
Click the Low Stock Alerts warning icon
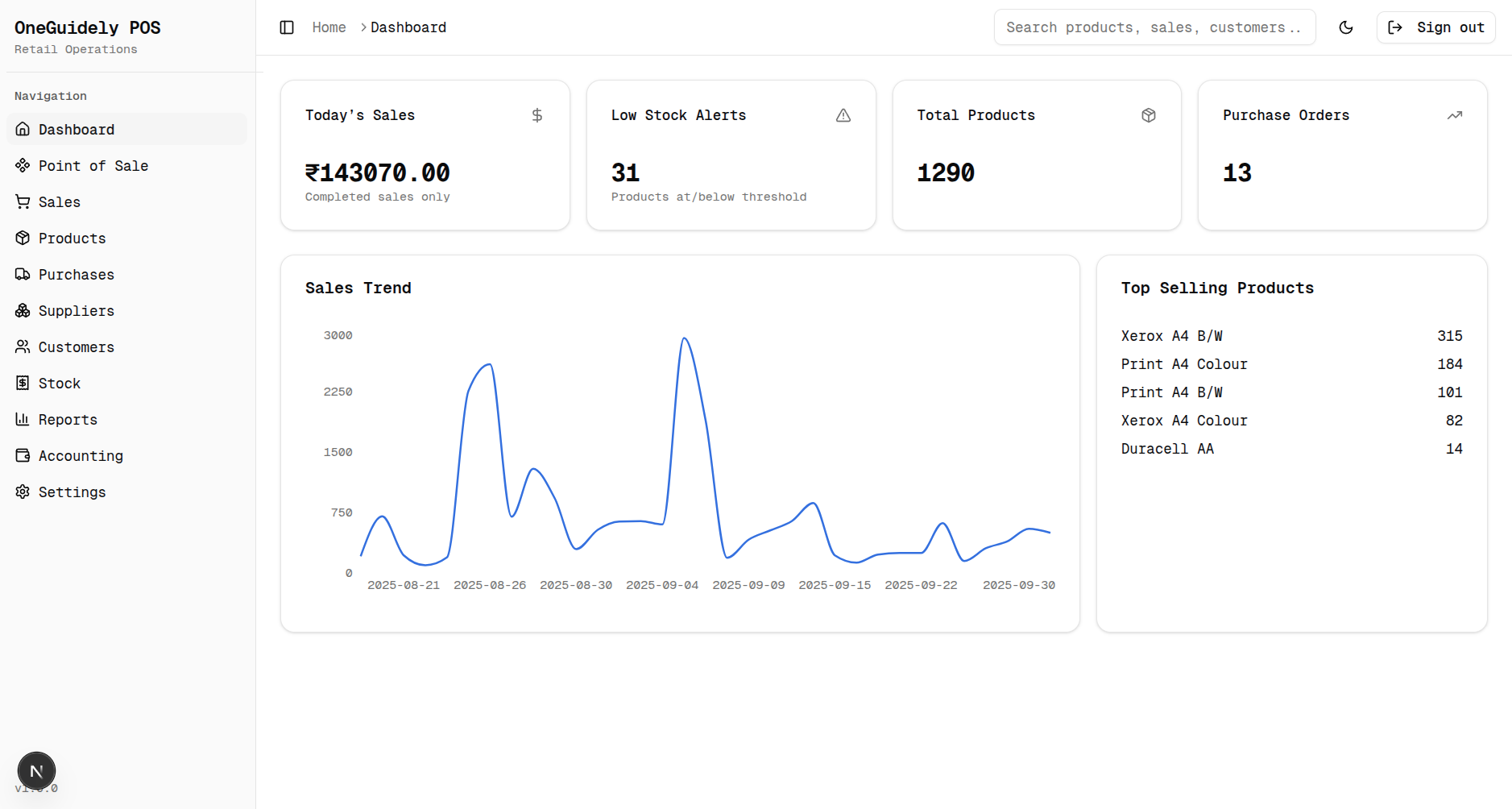click(843, 115)
